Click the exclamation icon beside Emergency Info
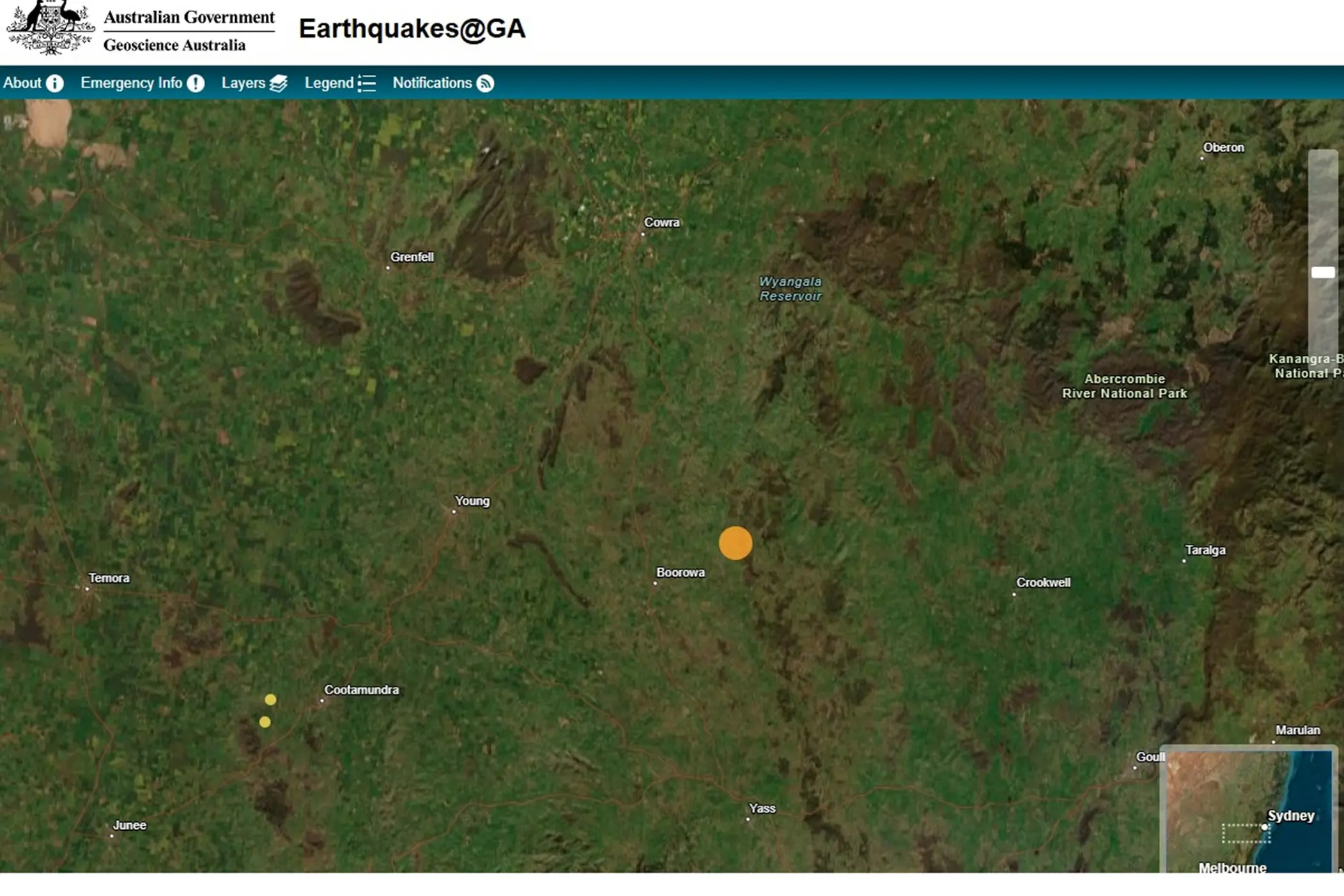The image size is (1344, 896). [195, 83]
